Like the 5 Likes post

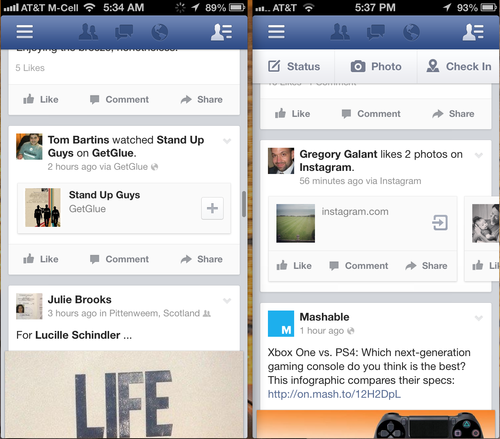coord(41,99)
